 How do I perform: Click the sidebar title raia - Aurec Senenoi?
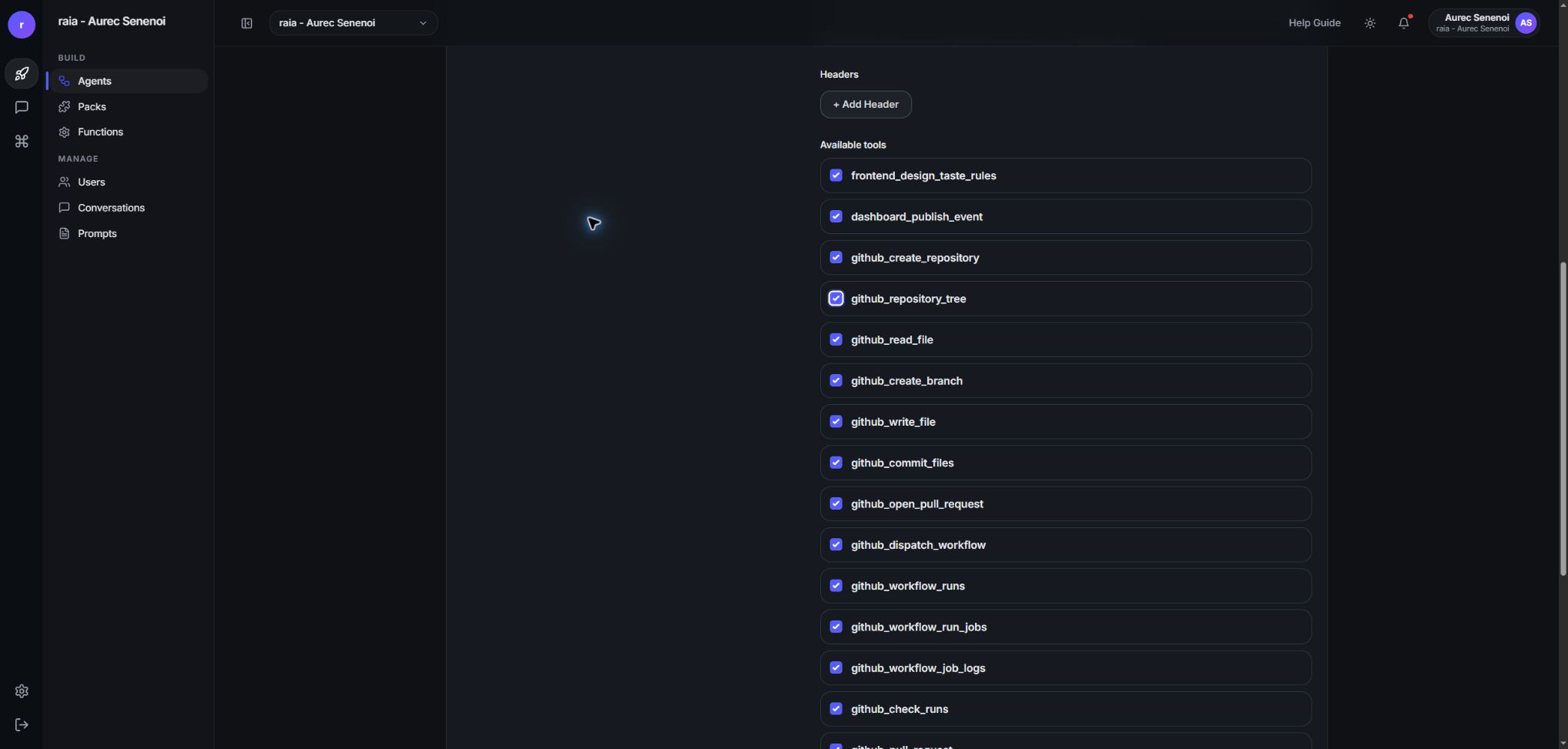[x=112, y=22]
